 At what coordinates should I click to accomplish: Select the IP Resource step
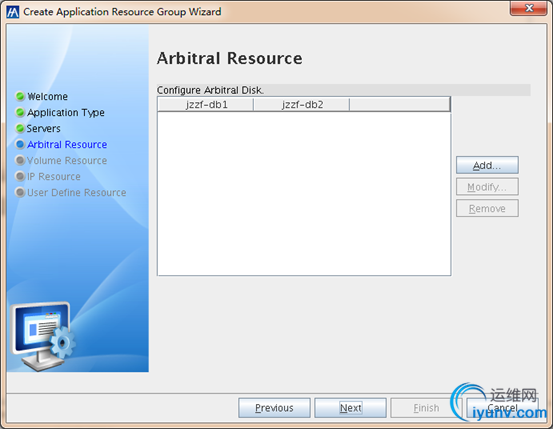pos(54,176)
